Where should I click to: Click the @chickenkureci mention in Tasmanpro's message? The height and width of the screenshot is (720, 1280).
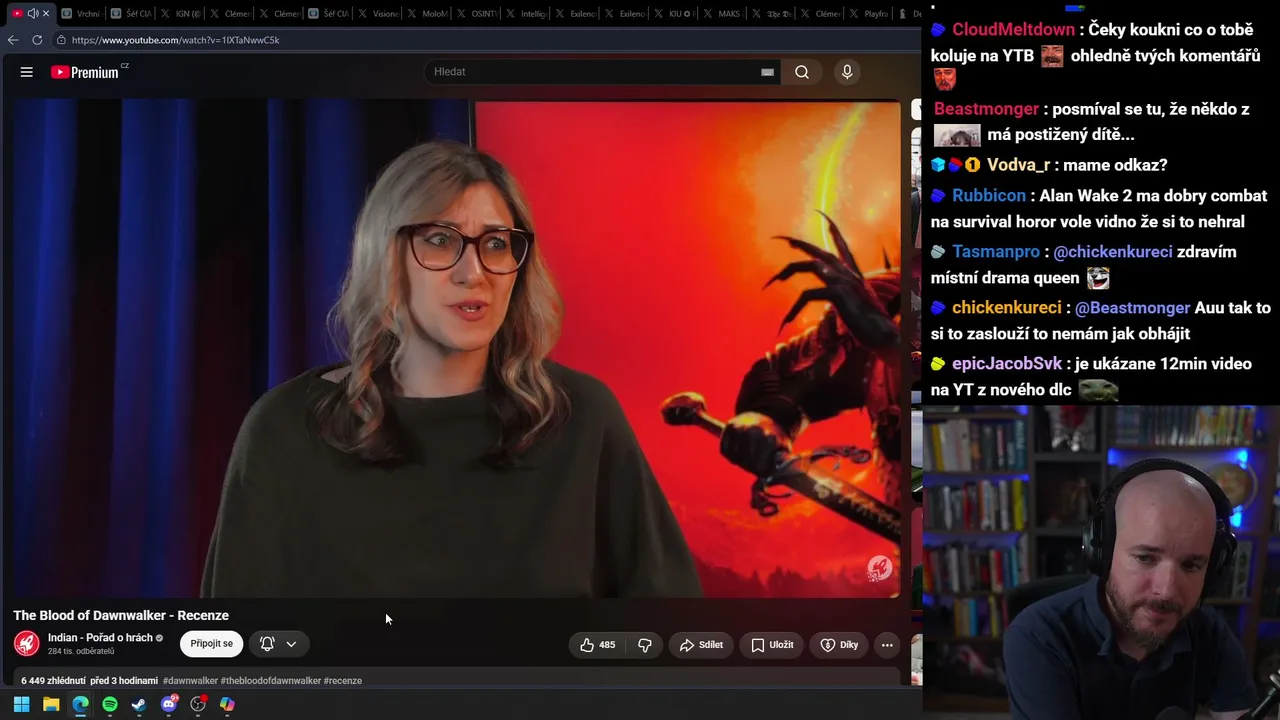click(x=1113, y=252)
